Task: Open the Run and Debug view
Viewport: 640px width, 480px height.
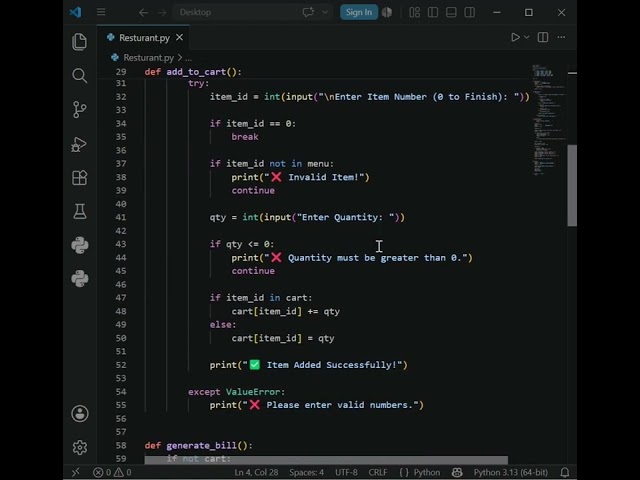Action: tap(80, 144)
